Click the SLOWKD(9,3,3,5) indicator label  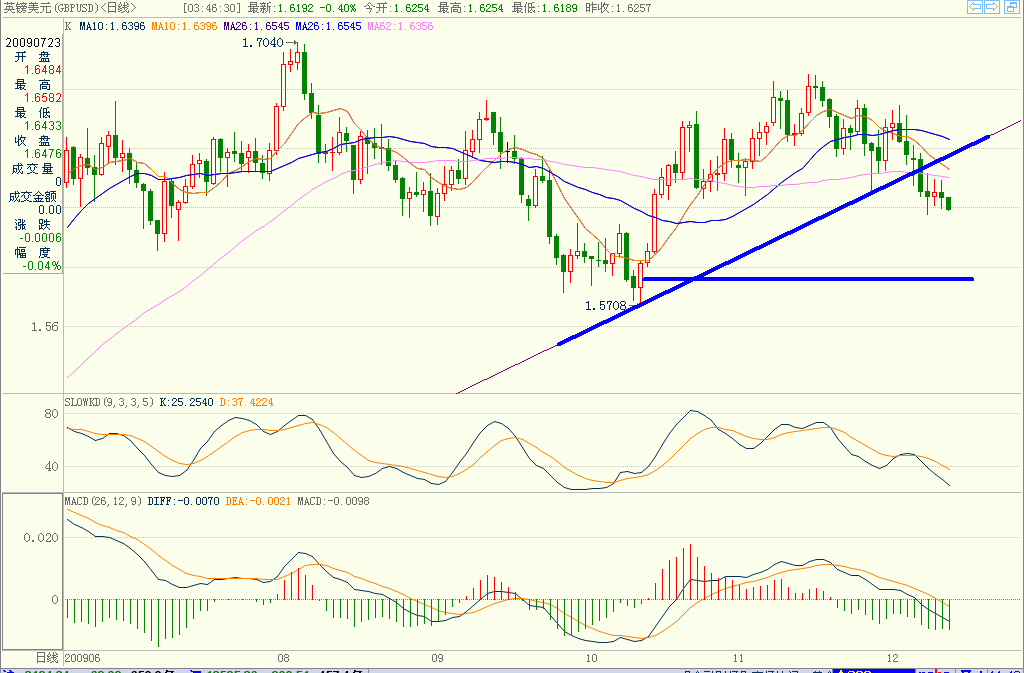[110, 402]
